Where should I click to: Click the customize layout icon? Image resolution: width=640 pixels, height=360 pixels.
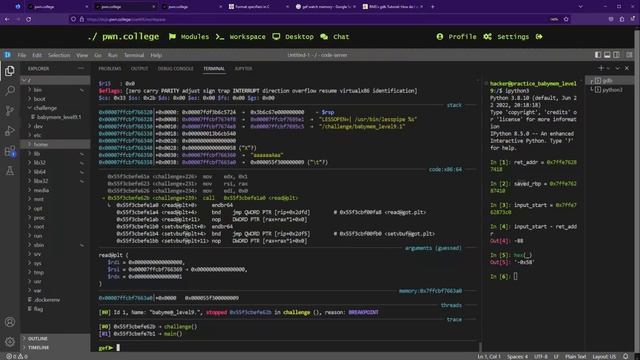coord(629,55)
